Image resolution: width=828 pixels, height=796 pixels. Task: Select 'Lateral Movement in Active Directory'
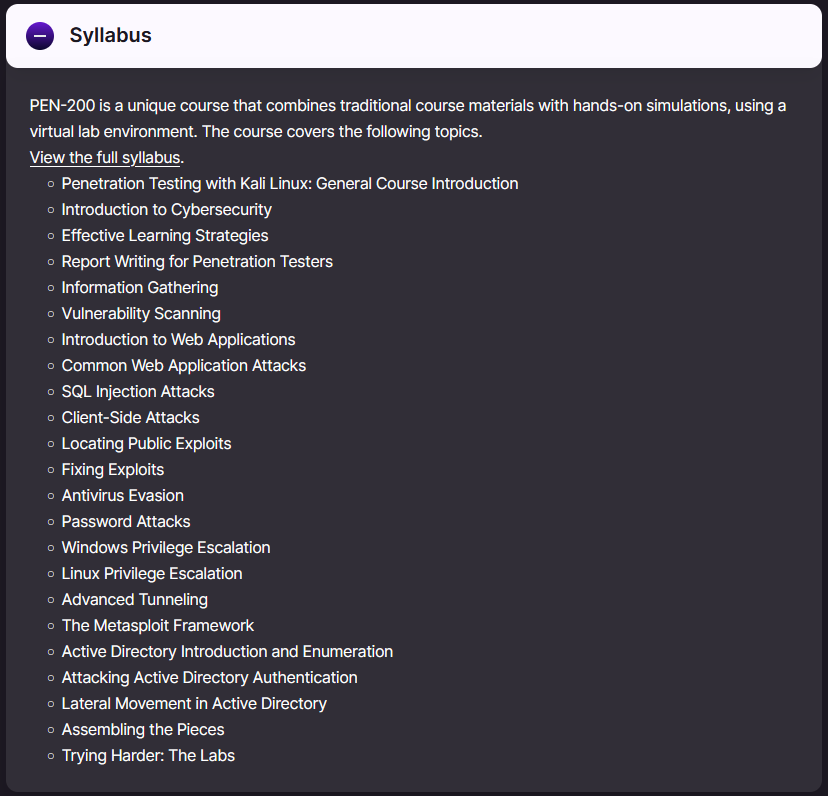(x=194, y=704)
